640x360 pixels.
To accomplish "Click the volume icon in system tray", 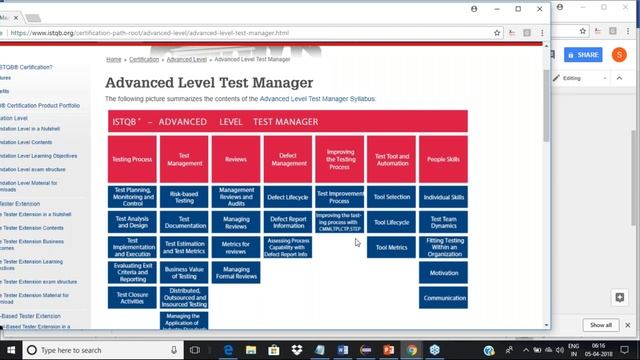I will (x=560, y=350).
